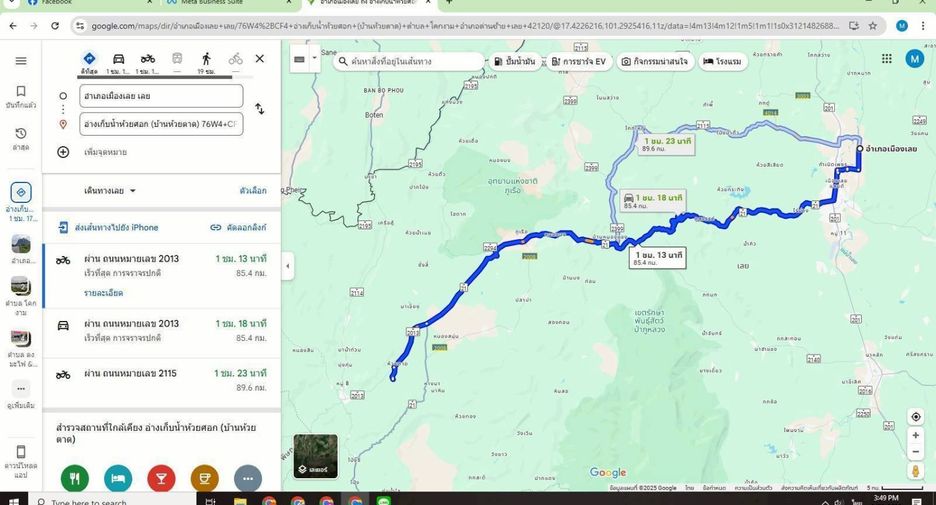Edit the starting point field อำเภอเมืองเลย

[161, 96]
